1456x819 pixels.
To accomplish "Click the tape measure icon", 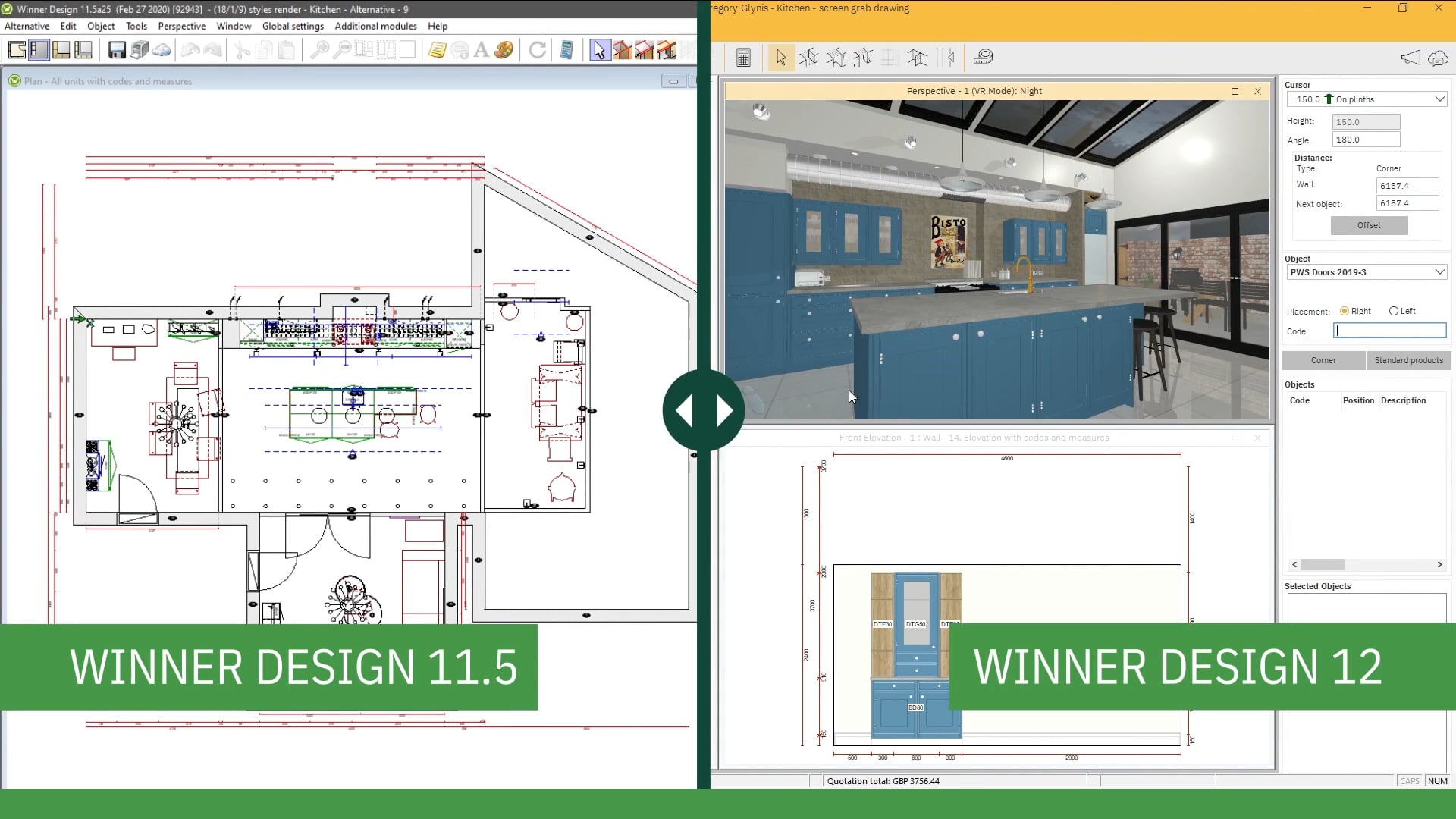I will click(x=984, y=57).
